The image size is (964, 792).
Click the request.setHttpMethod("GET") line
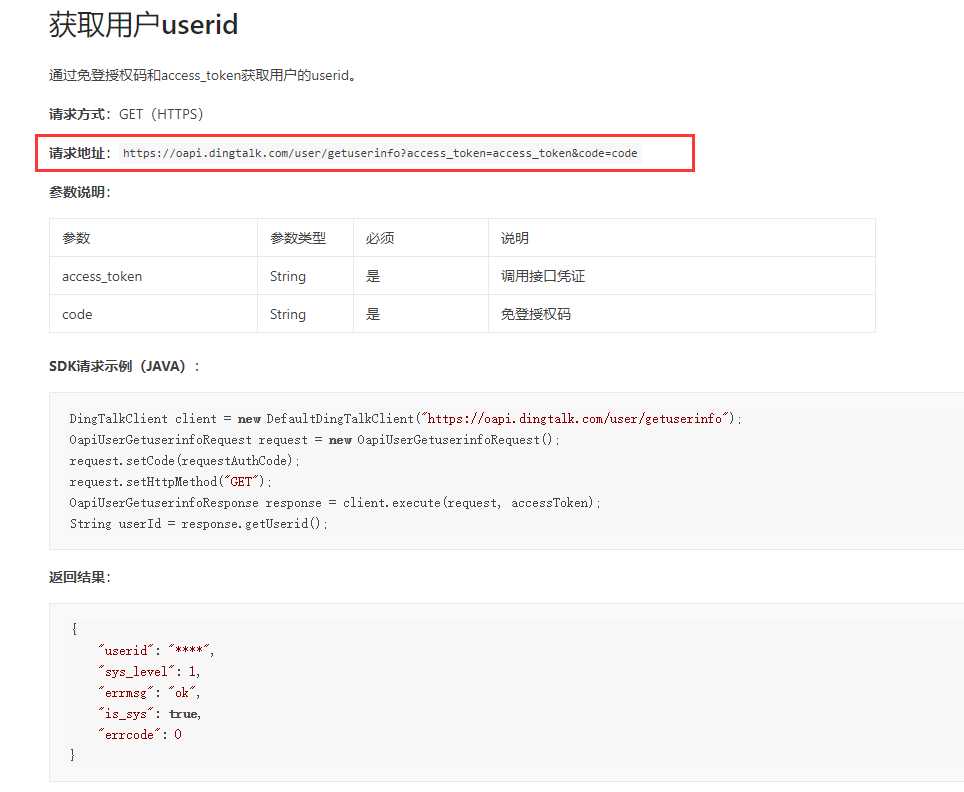(x=170, y=481)
